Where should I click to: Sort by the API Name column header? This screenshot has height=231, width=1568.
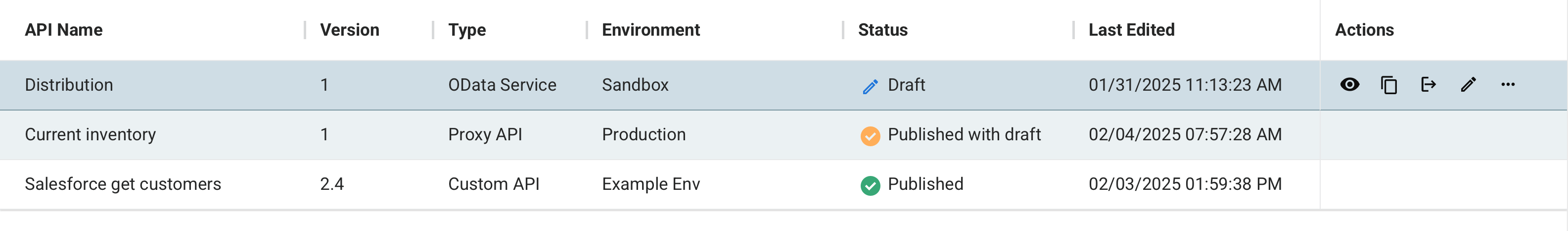pos(63,30)
